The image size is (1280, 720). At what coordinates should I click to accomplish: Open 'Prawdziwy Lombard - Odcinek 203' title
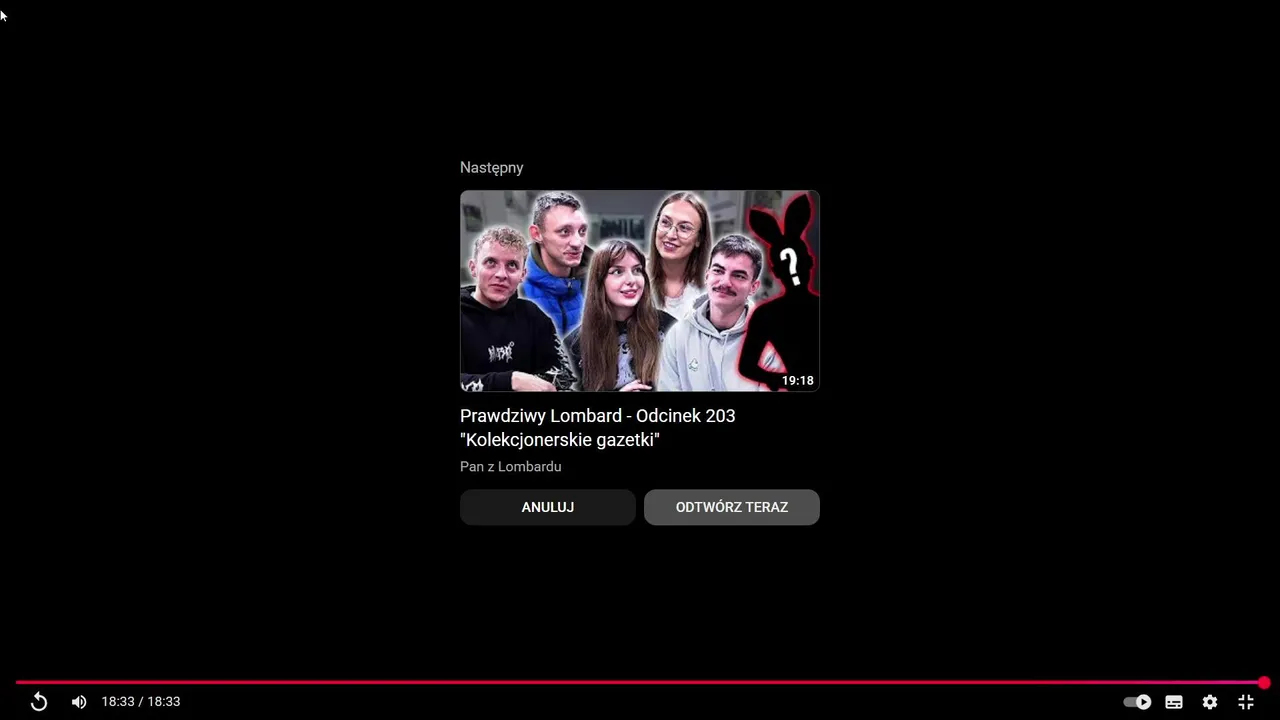[598, 427]
